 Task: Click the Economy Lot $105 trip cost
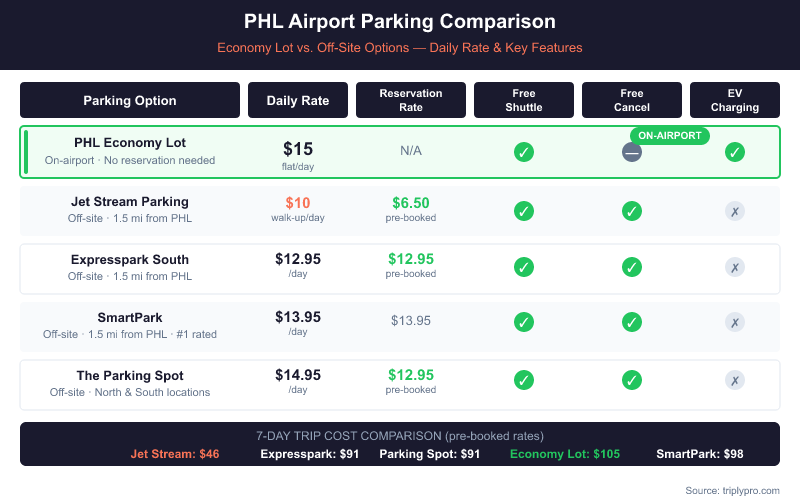[565, 454]
